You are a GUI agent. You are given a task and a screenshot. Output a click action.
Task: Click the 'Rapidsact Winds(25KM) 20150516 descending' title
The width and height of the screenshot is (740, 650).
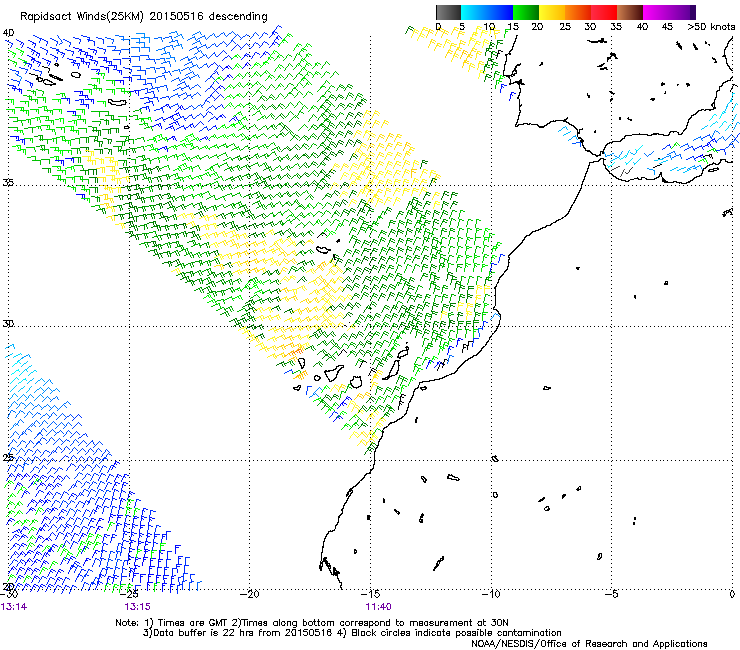(143, 17)
